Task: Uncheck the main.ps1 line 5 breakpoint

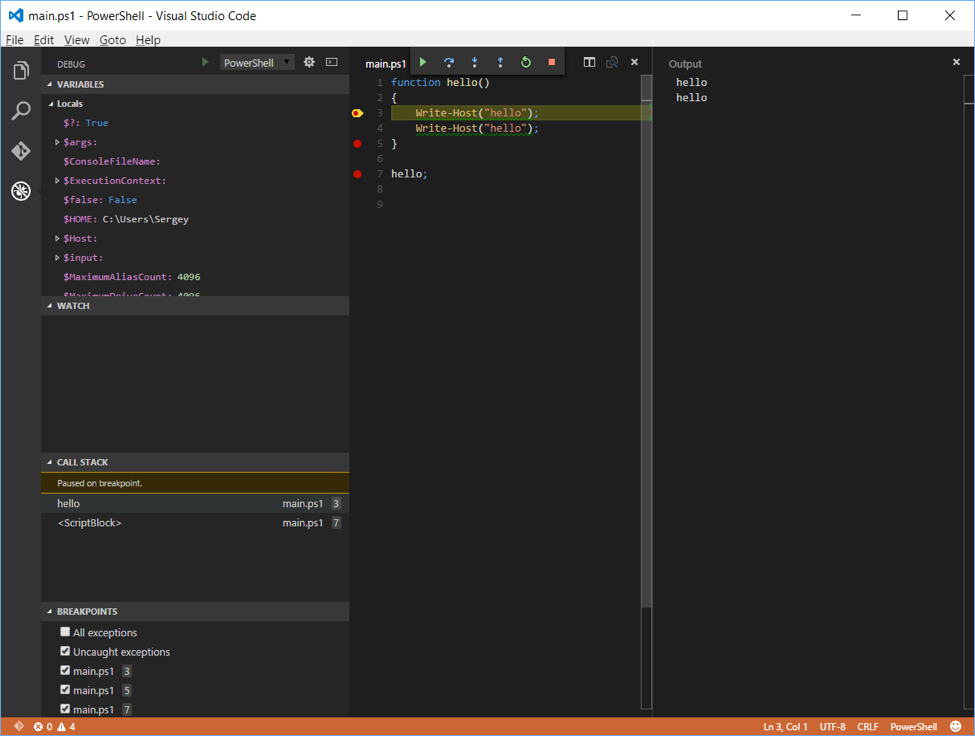Action: coord(65,690)
